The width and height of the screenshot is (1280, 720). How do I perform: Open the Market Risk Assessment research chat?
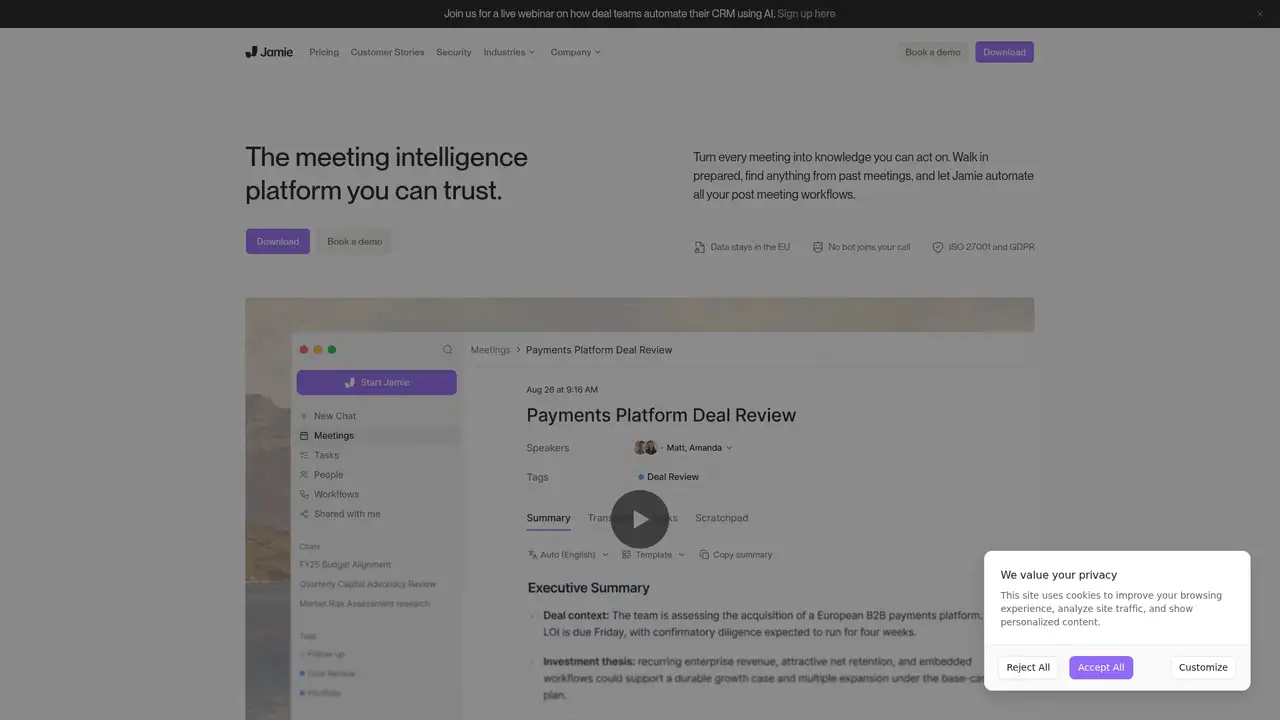(x=364, y=604)
